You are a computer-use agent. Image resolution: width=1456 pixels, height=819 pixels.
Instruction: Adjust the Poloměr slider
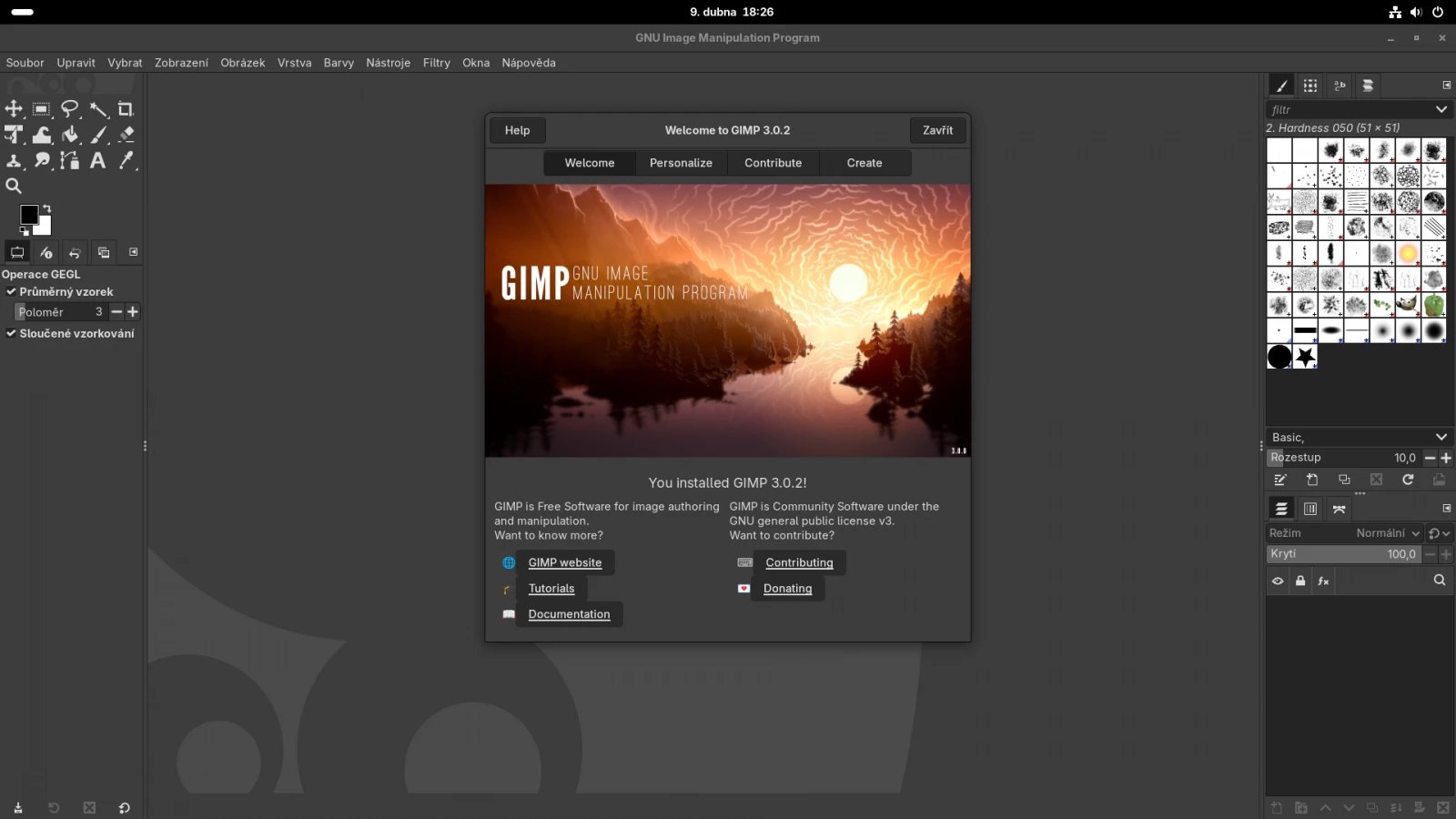point(61,312)
